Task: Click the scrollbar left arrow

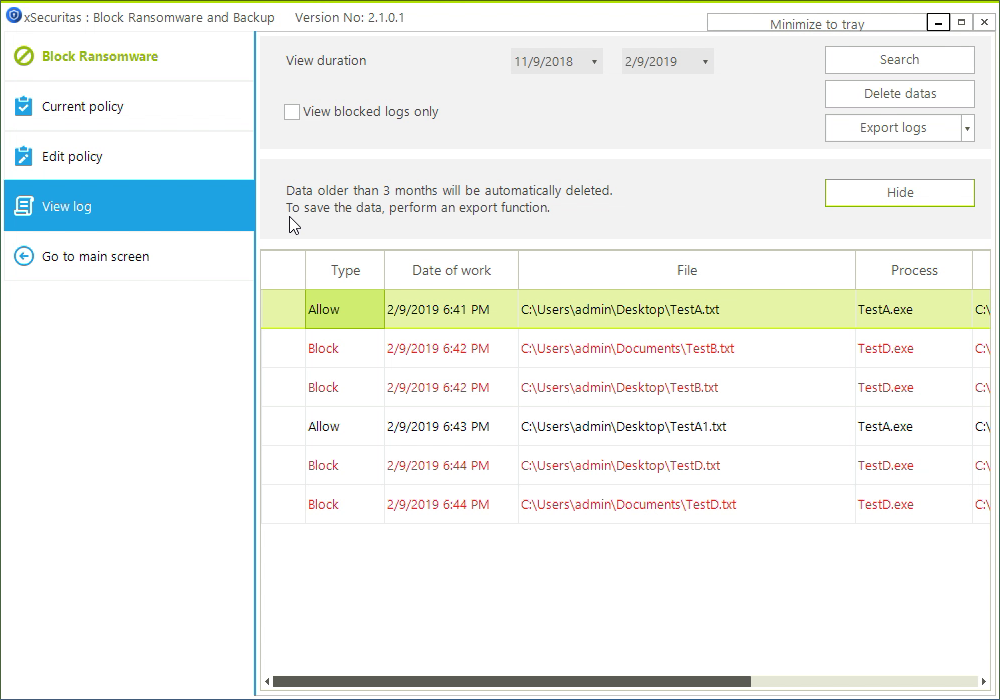Action: point(267,682)
